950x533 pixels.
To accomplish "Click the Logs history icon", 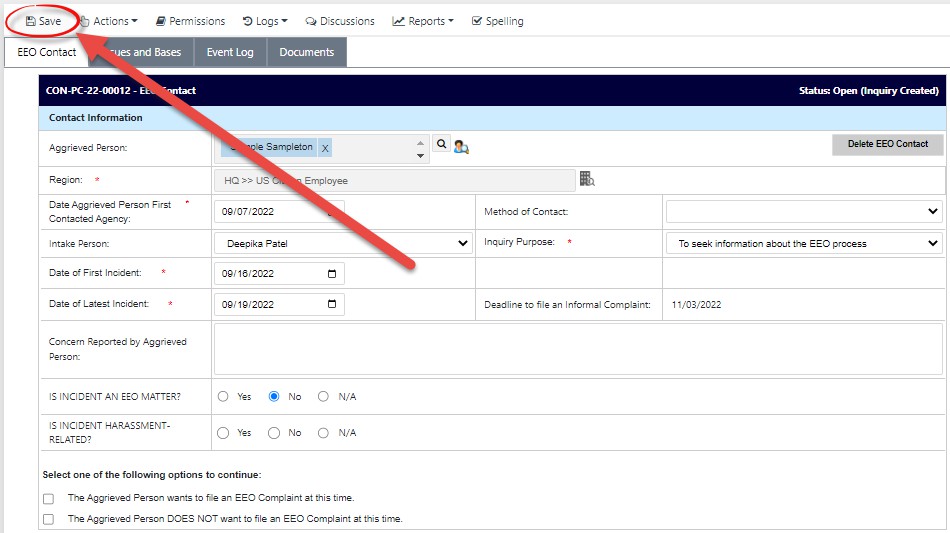I will [x=247, y=21].
